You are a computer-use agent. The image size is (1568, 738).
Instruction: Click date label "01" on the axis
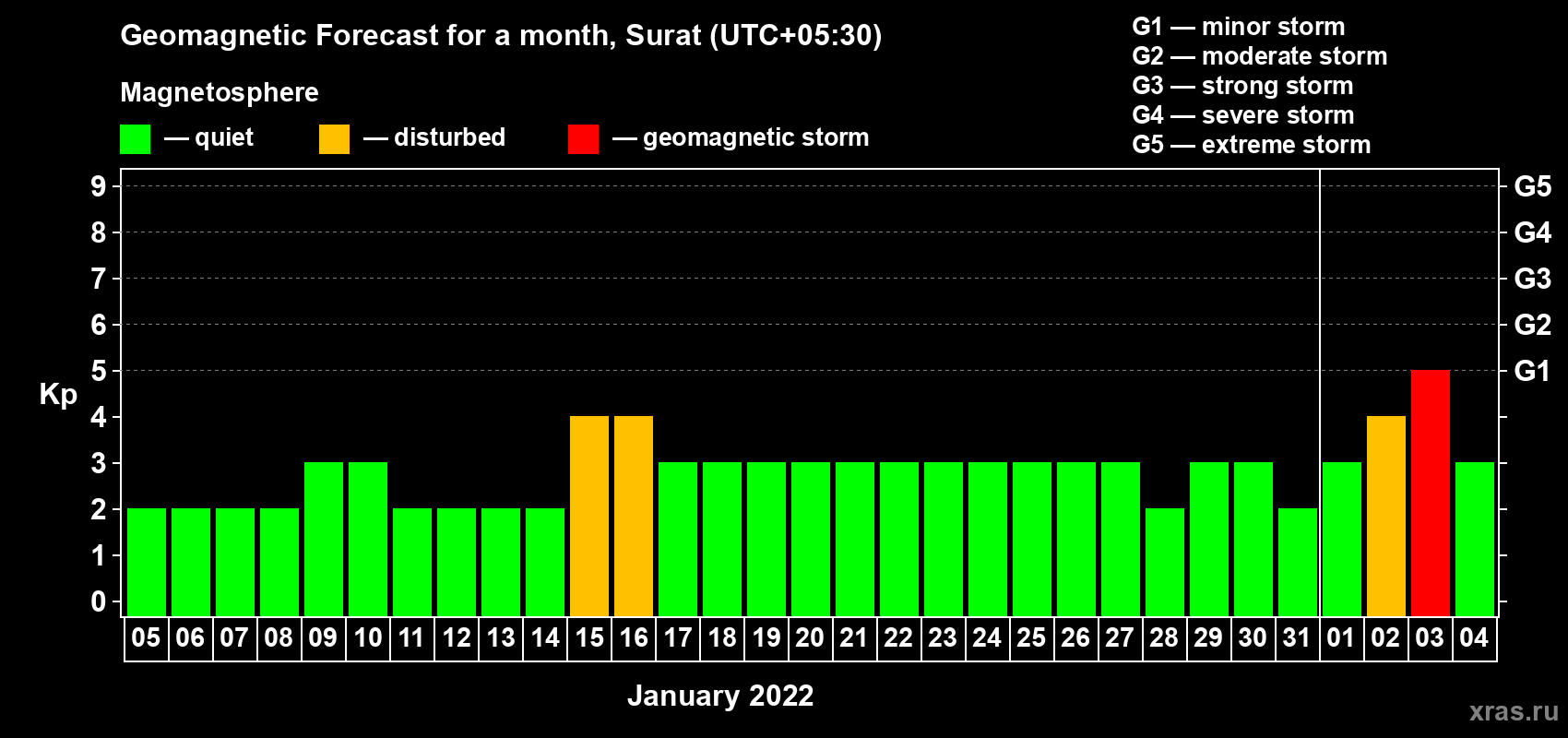click(1341, 638)
